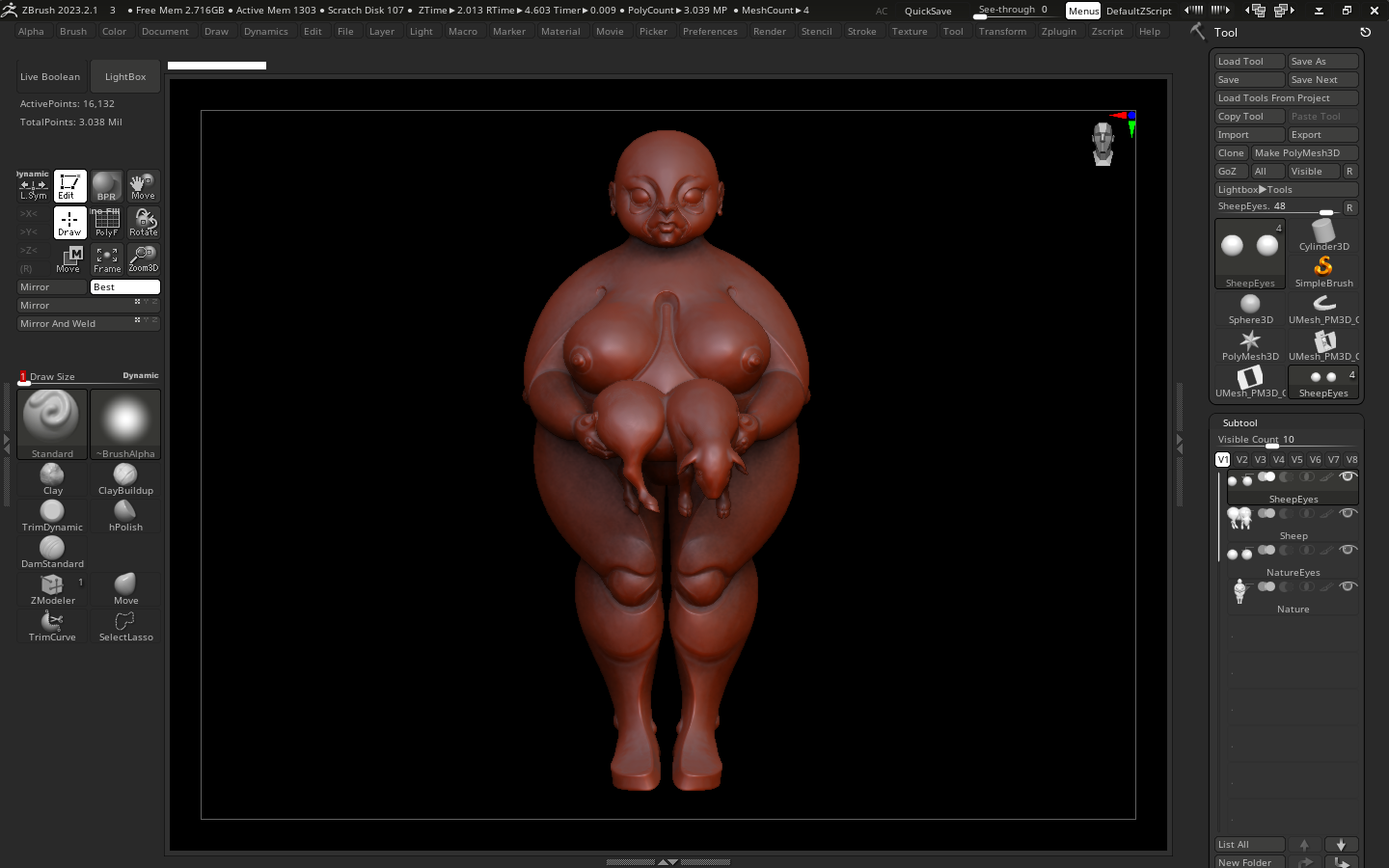Open the current SheepEyes tool thumbnail picker
Image resolution: width=1389 pixels, height=868 pixels.
point(1250,254)
